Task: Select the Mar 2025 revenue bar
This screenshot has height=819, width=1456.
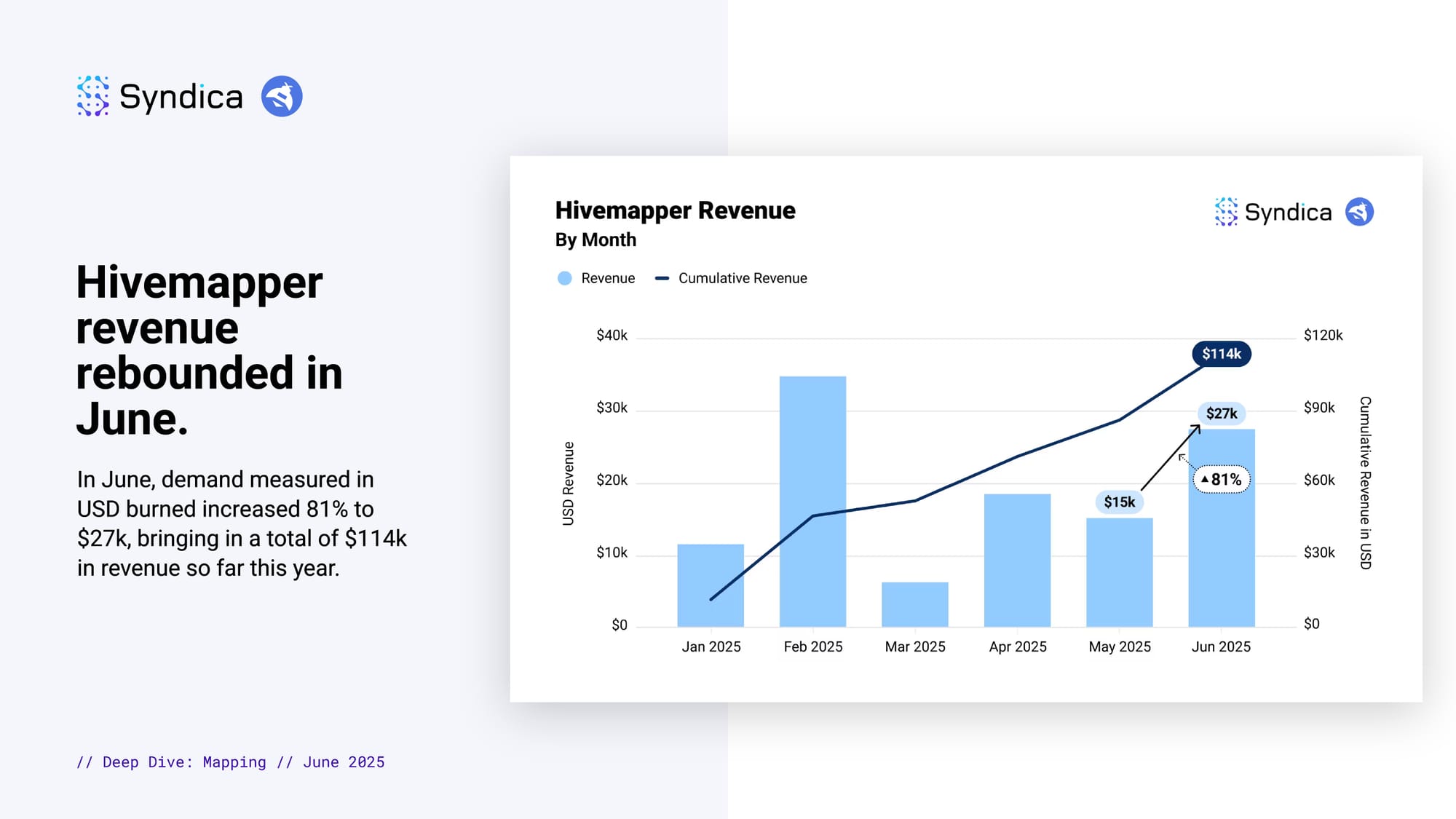Action: [x=914, y=604]
